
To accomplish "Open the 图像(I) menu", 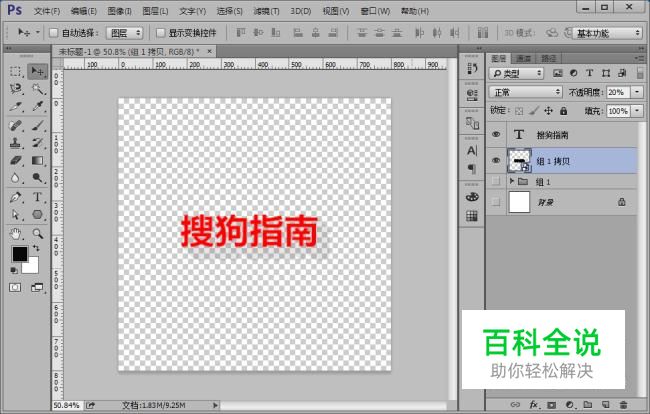I will (119, 11).
